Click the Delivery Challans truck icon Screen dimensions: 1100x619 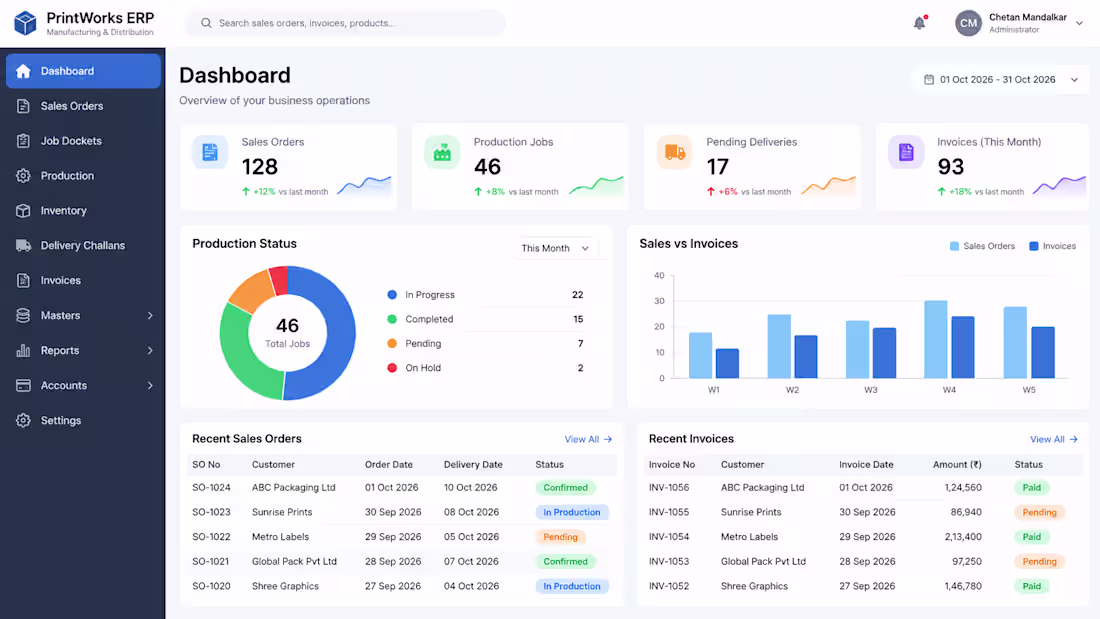[23, 246]
